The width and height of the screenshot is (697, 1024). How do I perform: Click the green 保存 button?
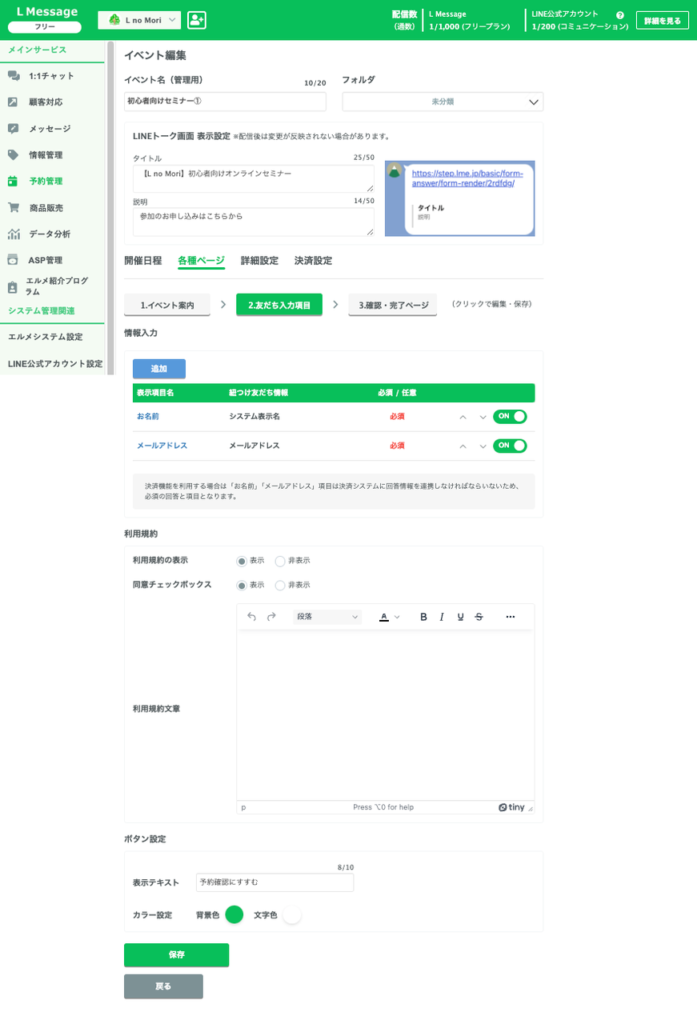point(176,955)
